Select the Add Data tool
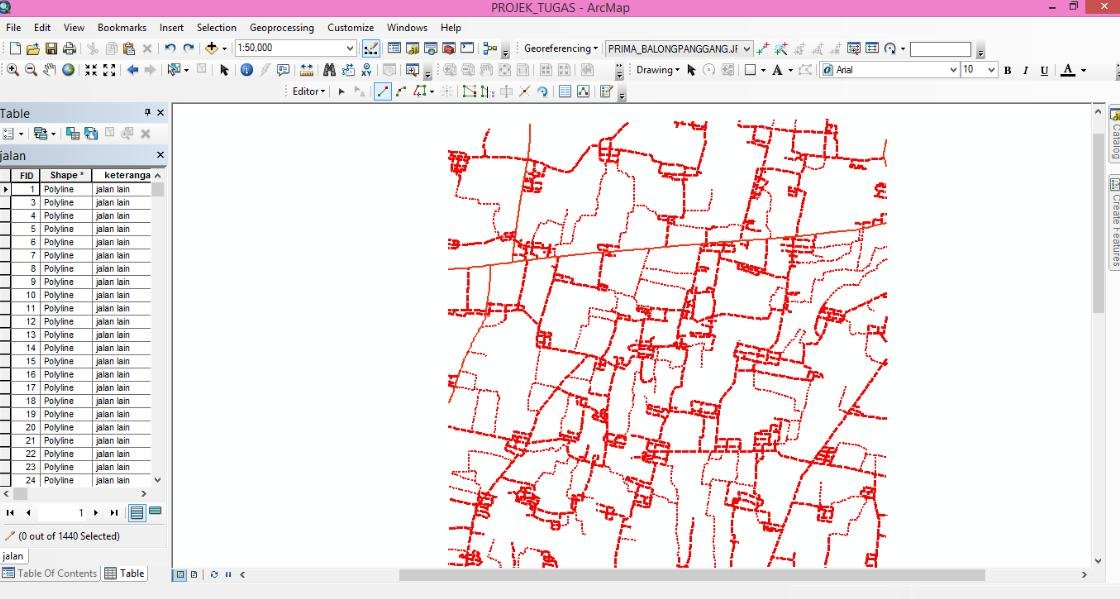The height and width of the screenshot is (599, 1120). coord(213,47)
